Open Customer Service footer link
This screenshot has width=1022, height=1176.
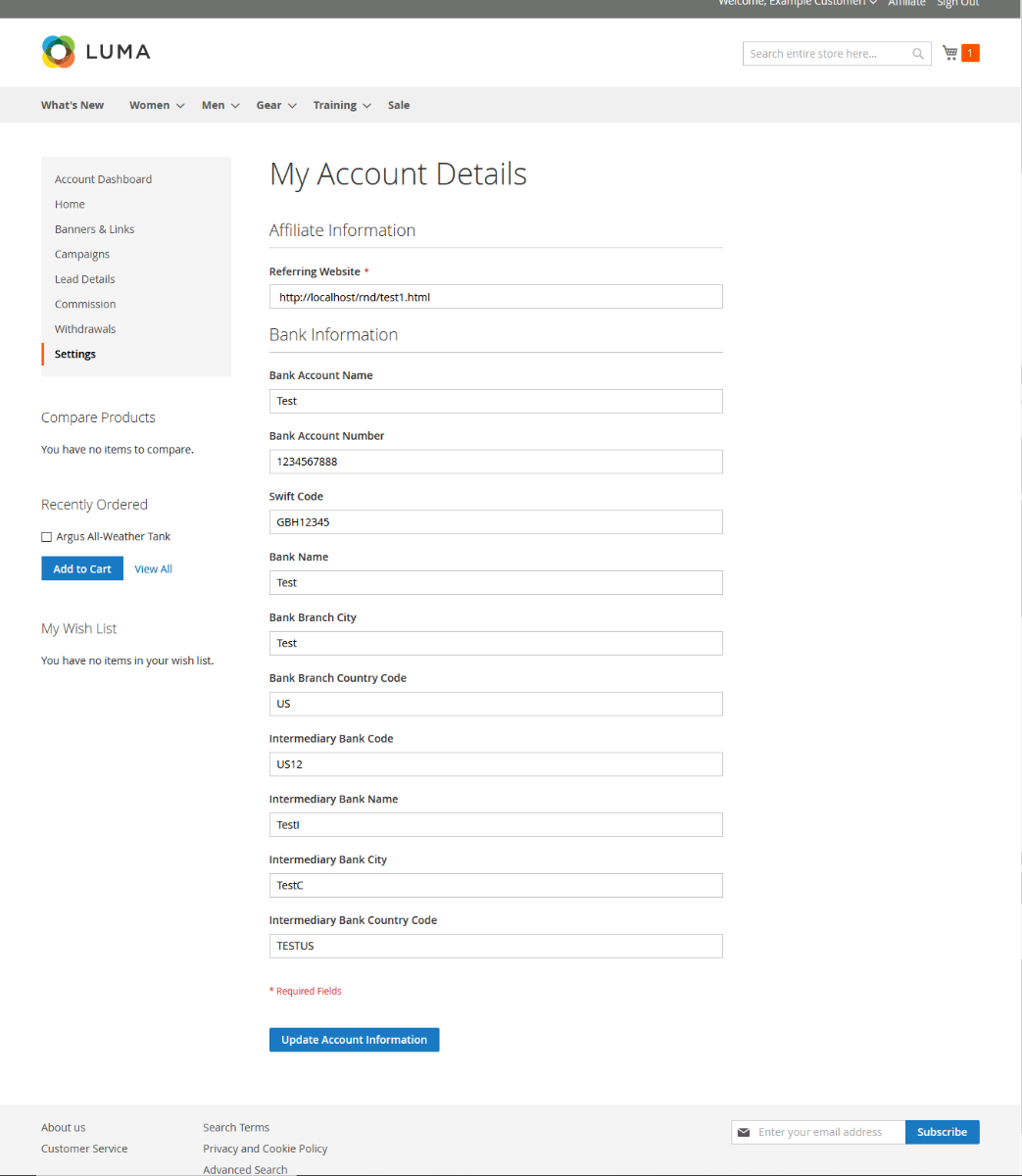(84, 1149)
